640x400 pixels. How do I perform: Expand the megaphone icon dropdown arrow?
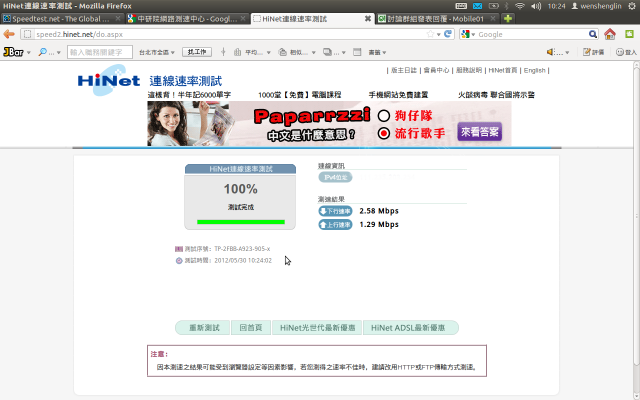[567, 53]
